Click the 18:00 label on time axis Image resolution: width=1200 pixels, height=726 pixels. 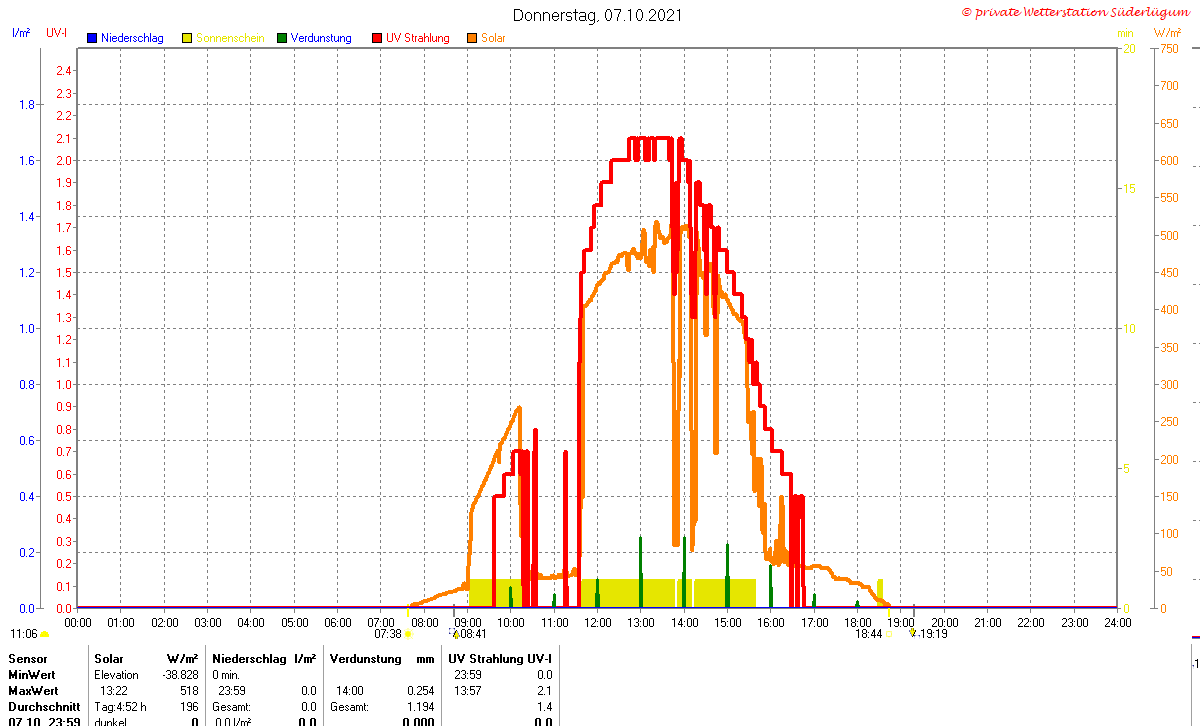(x=858, y=622)
